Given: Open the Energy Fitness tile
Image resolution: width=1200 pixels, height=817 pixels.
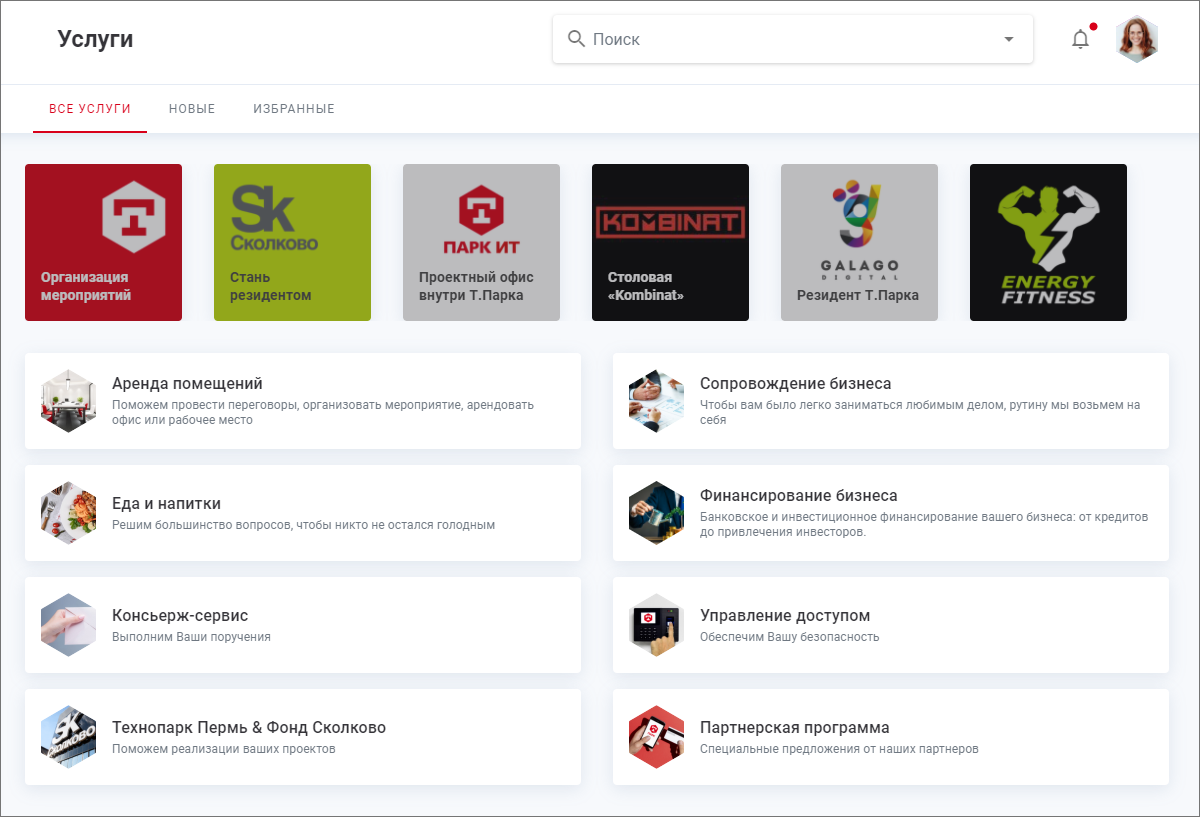Looking at the screenshot, I should (x=1048, y=242).
